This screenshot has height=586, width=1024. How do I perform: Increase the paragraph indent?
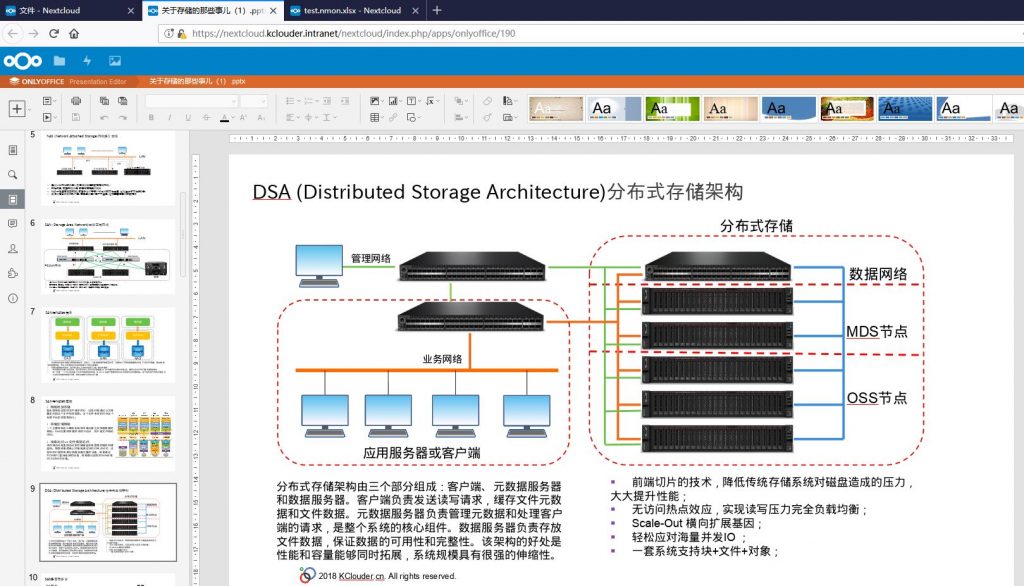click(x=345, y=101)
